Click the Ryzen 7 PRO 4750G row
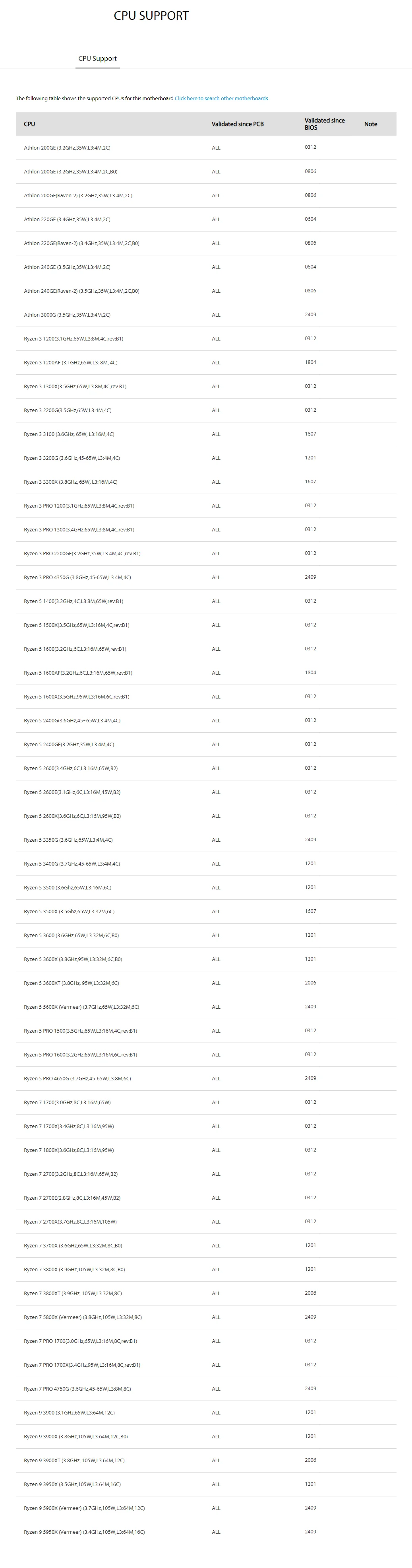This screenshot has height=1568, width=412. coord(206,1389)
